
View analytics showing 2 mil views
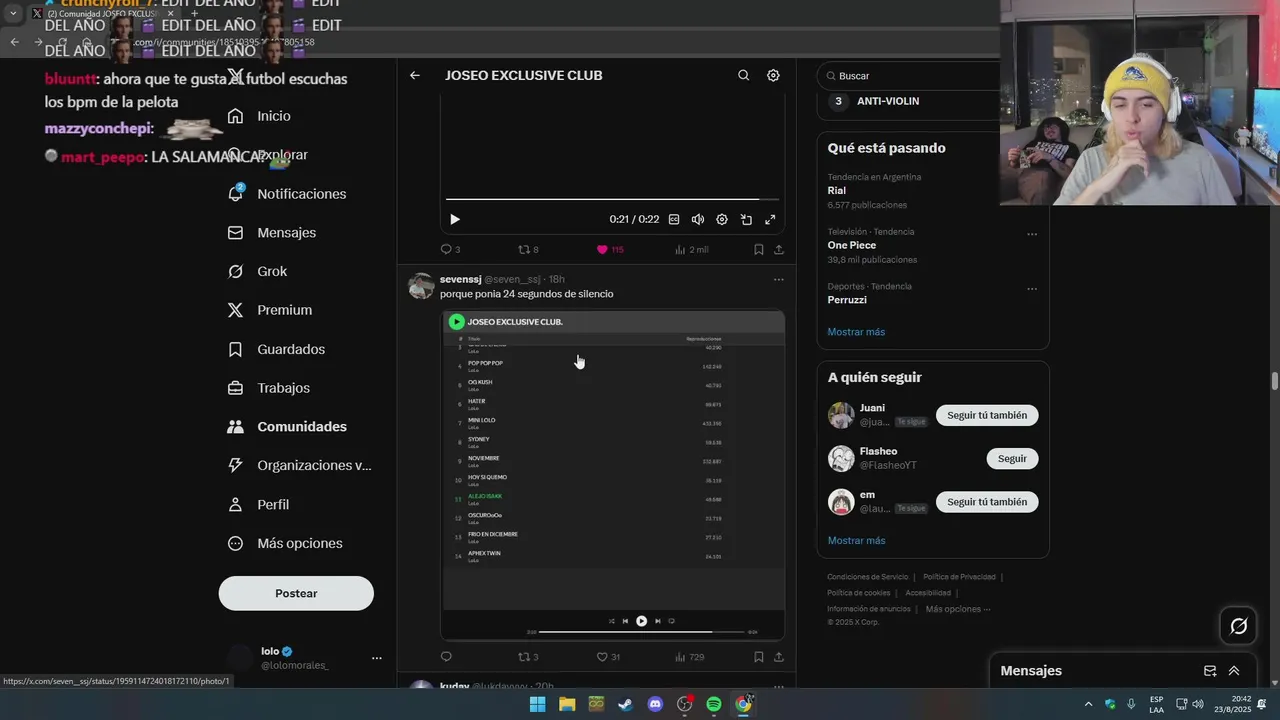pos(691,249)
